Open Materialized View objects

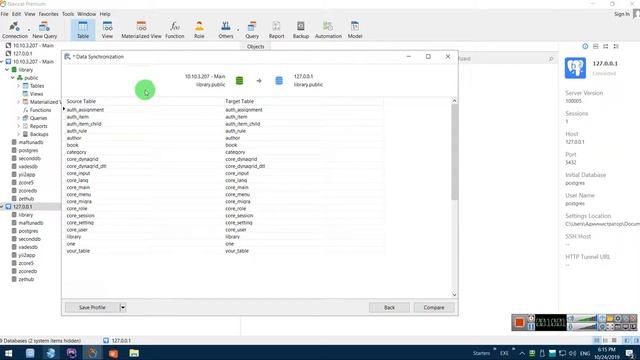tap(141, 30)
